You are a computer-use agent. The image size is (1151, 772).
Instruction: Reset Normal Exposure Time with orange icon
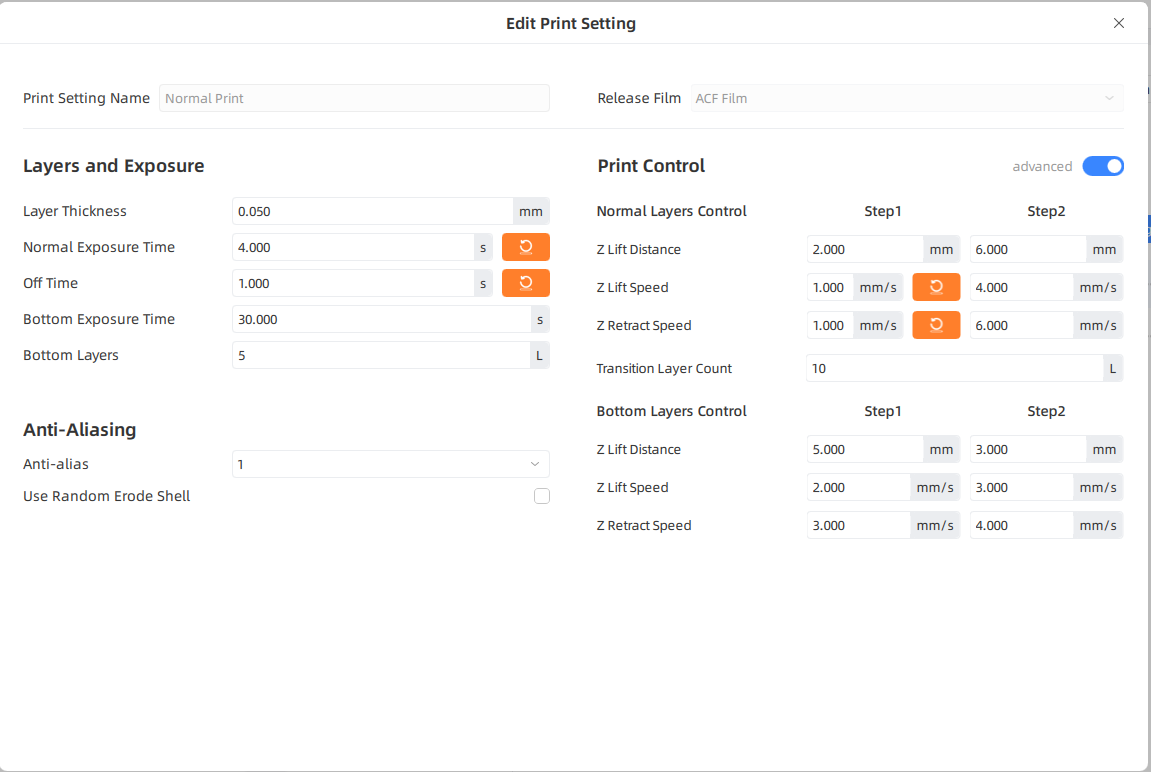pyautogui.click(x=525, y=247)
